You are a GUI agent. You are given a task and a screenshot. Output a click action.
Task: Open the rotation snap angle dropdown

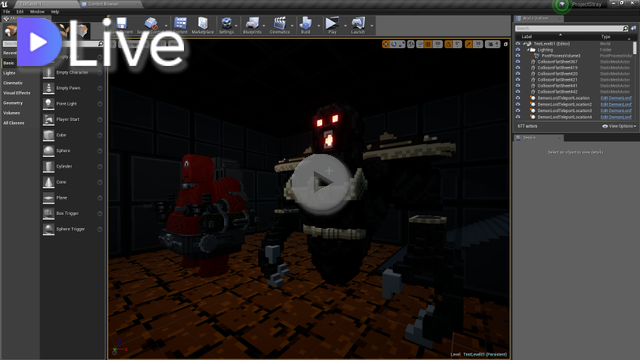pyautogui.click(x=458, y=44)
